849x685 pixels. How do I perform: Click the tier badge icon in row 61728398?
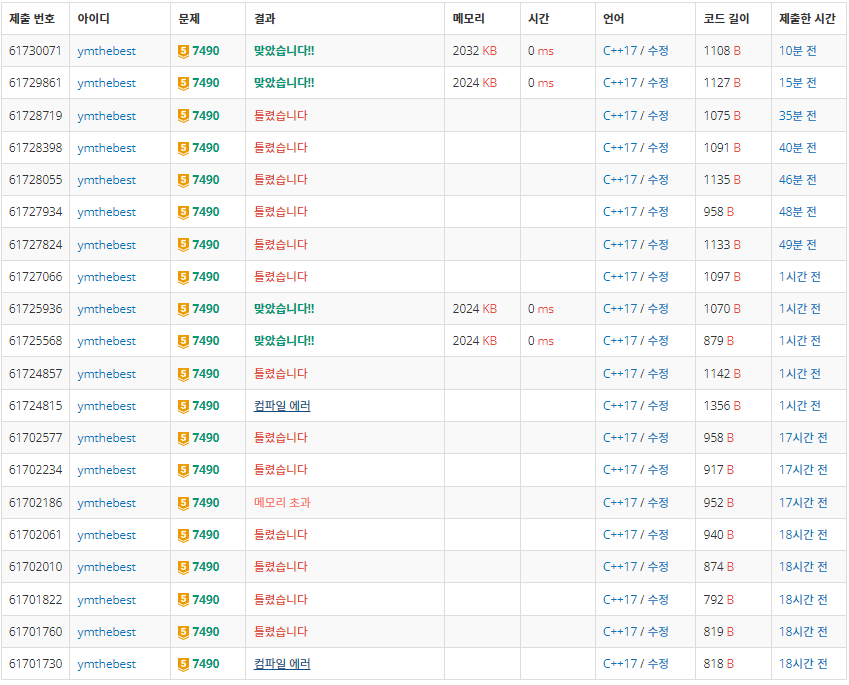click(x=183, y=148)
